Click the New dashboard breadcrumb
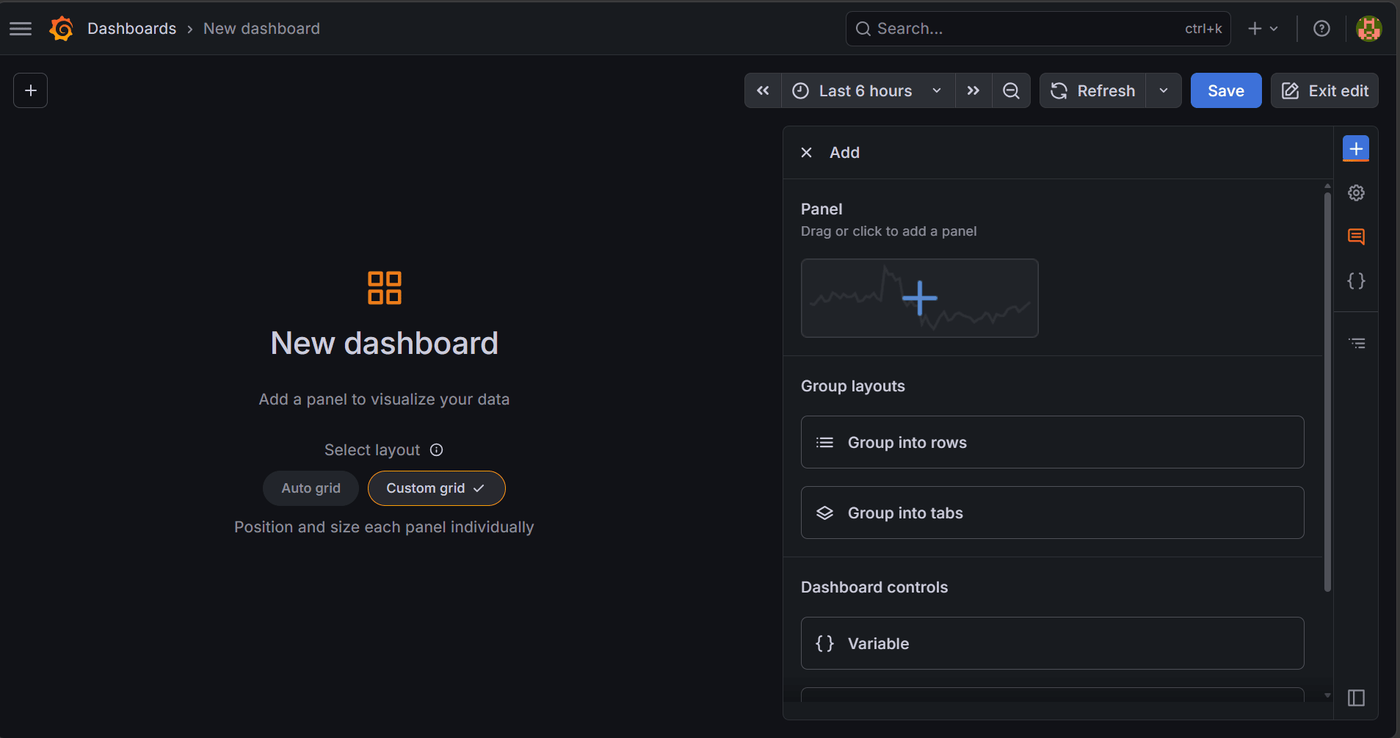Viewport: 1400px width, 738px height. click(262, 29)
